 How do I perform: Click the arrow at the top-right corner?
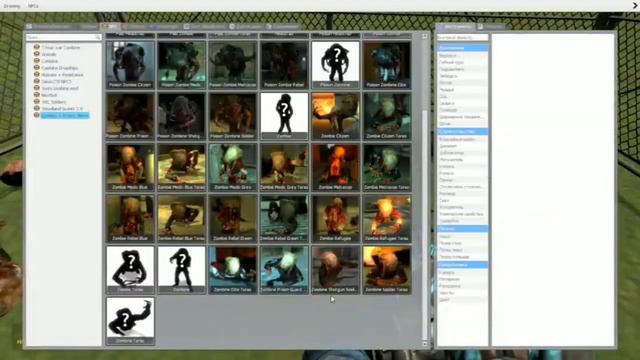pos(635,6)
